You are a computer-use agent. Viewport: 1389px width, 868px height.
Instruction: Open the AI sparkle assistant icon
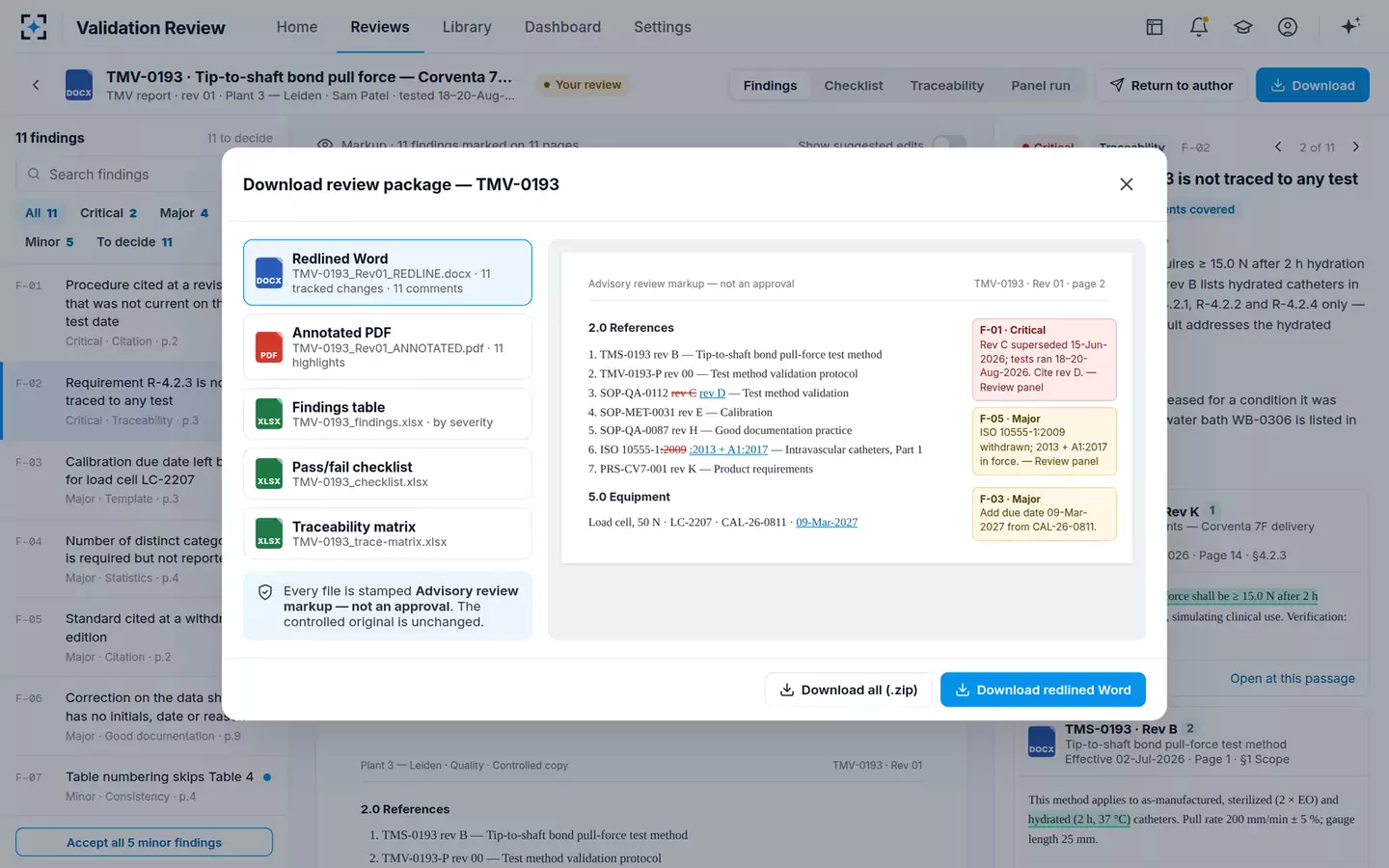click(x=1350, y=26)
